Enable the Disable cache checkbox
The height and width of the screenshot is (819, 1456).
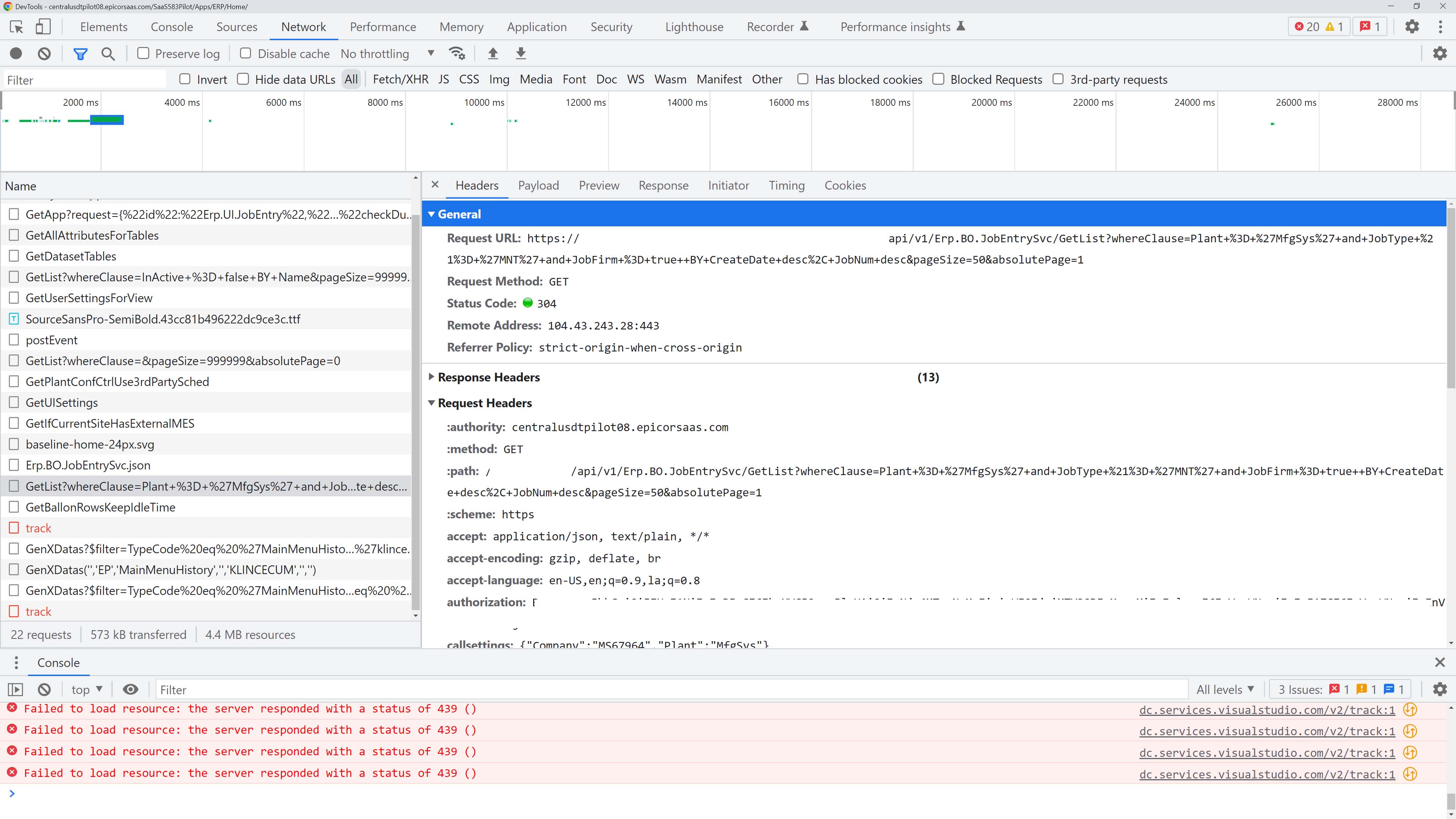(x=245, y=53)
